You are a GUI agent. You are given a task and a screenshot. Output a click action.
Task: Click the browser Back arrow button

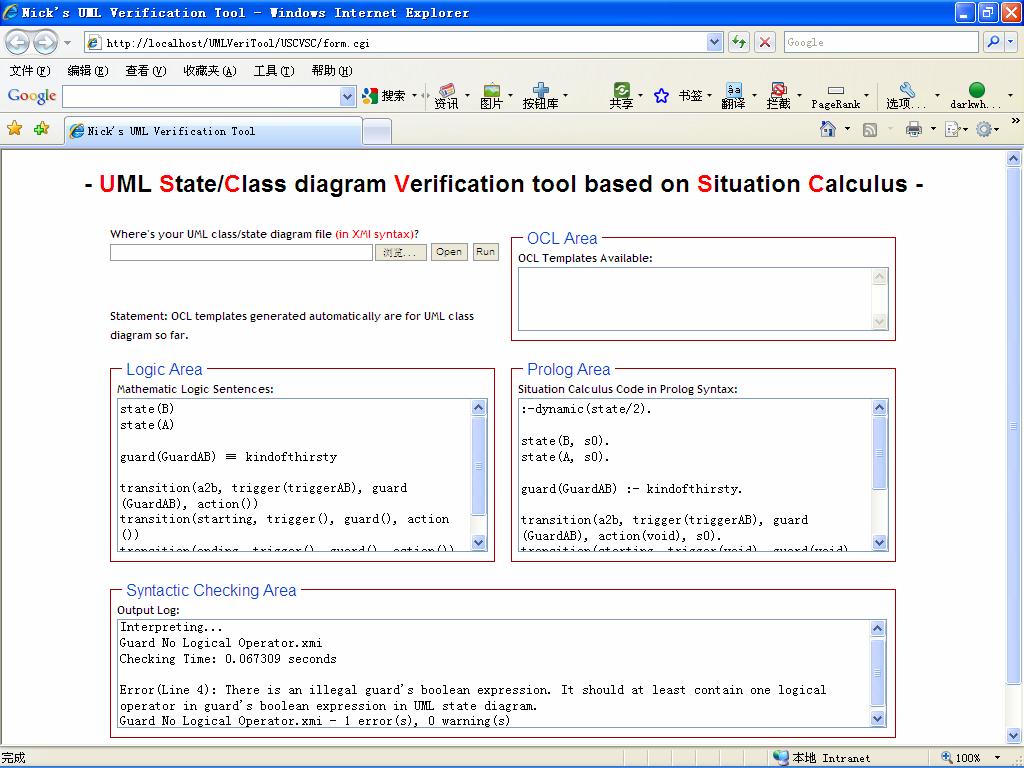[18, 43]
